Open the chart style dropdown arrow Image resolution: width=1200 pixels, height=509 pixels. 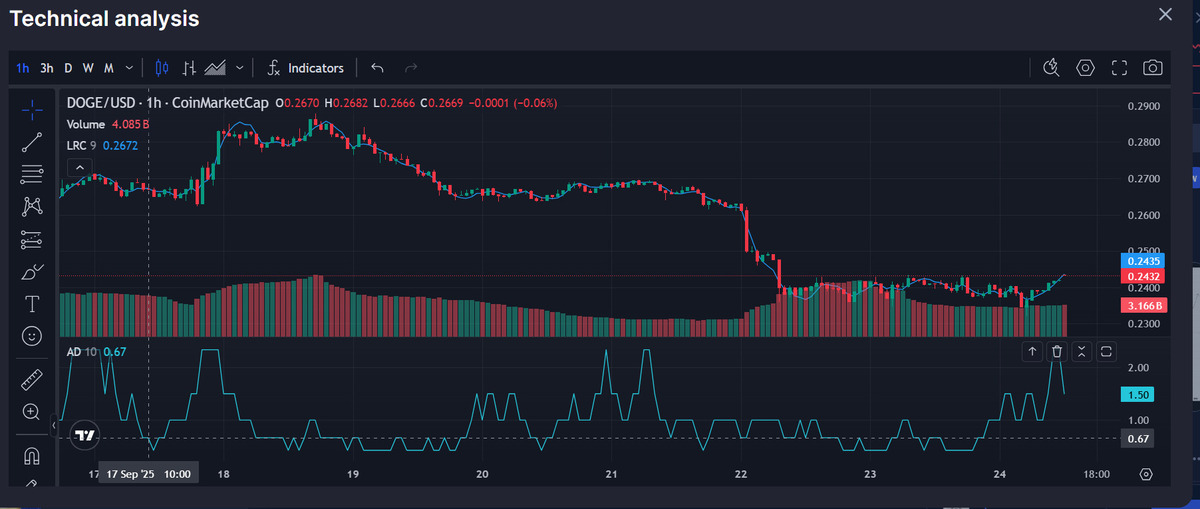coord(240,68)
